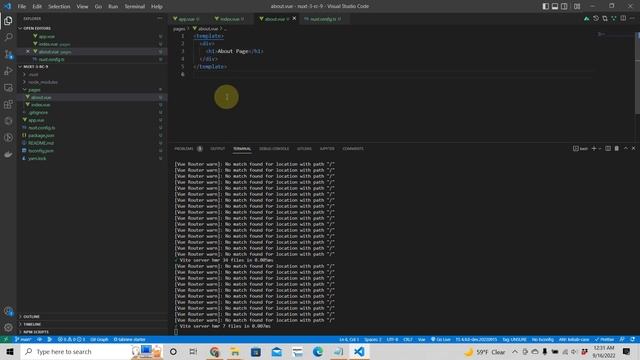Maximize panel size chevron
This screenshot has width=640, height=360.
pos(626,149)
